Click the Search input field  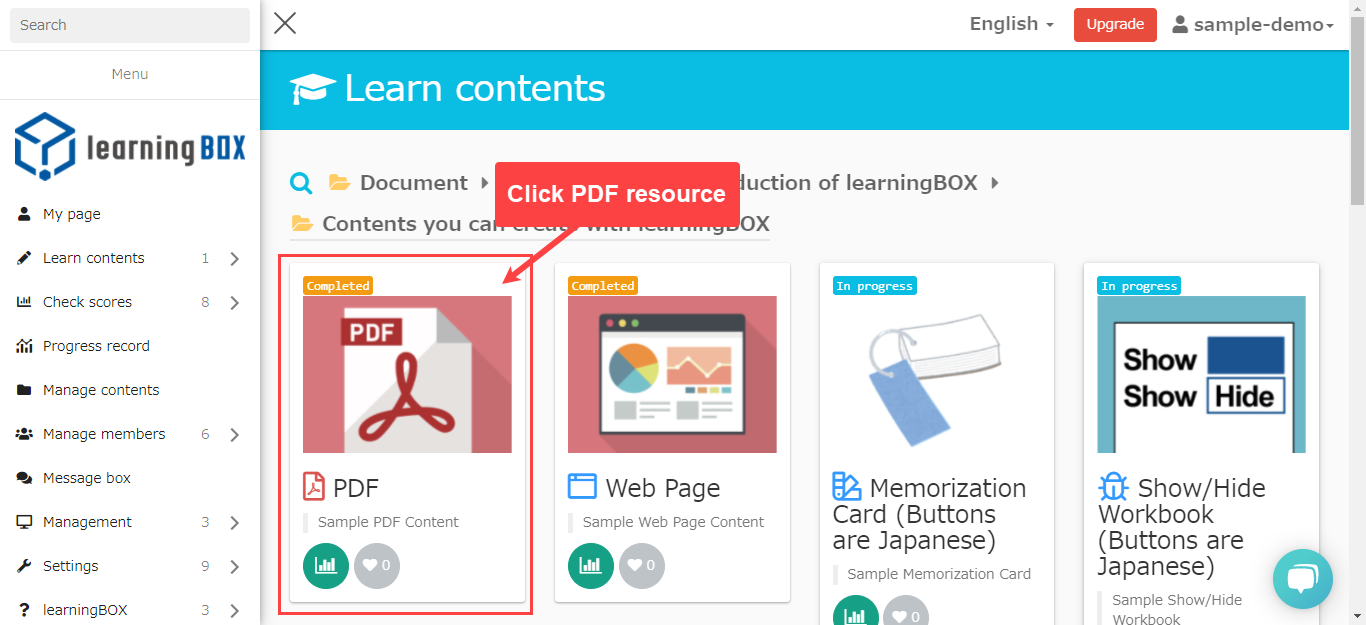130,25
